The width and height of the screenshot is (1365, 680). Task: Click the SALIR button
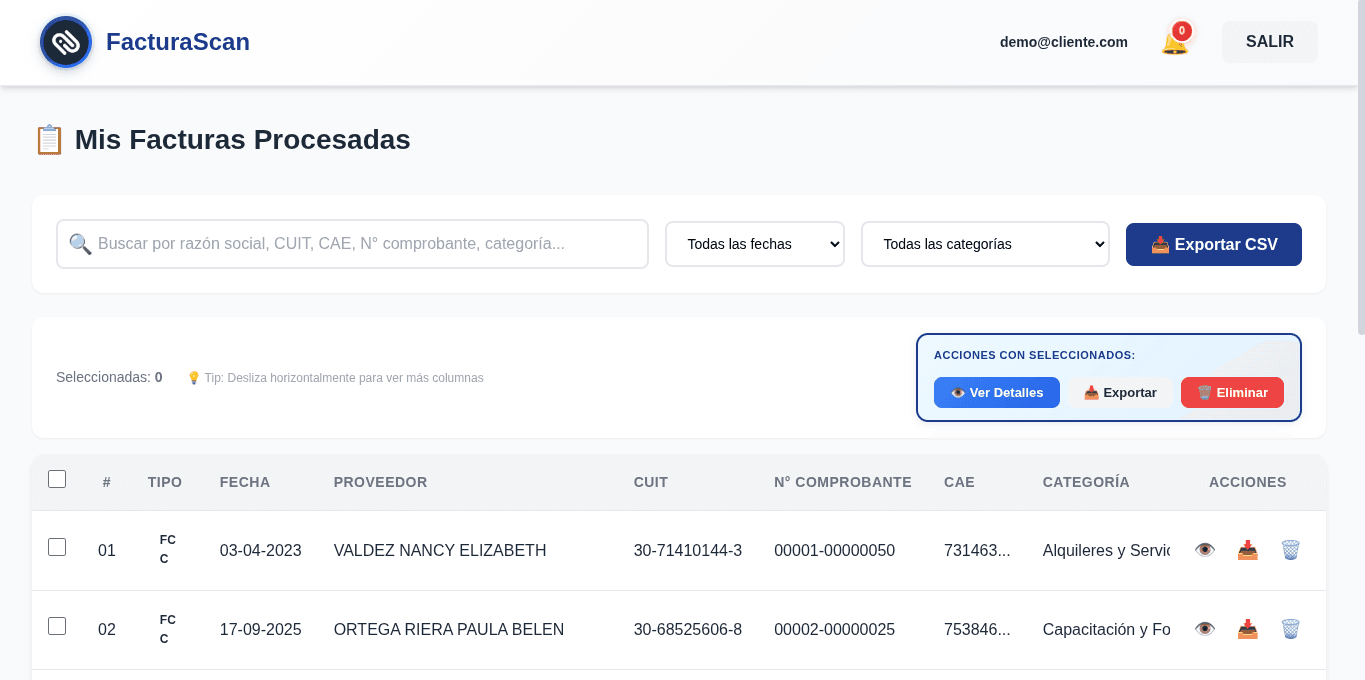(1270, 42)
